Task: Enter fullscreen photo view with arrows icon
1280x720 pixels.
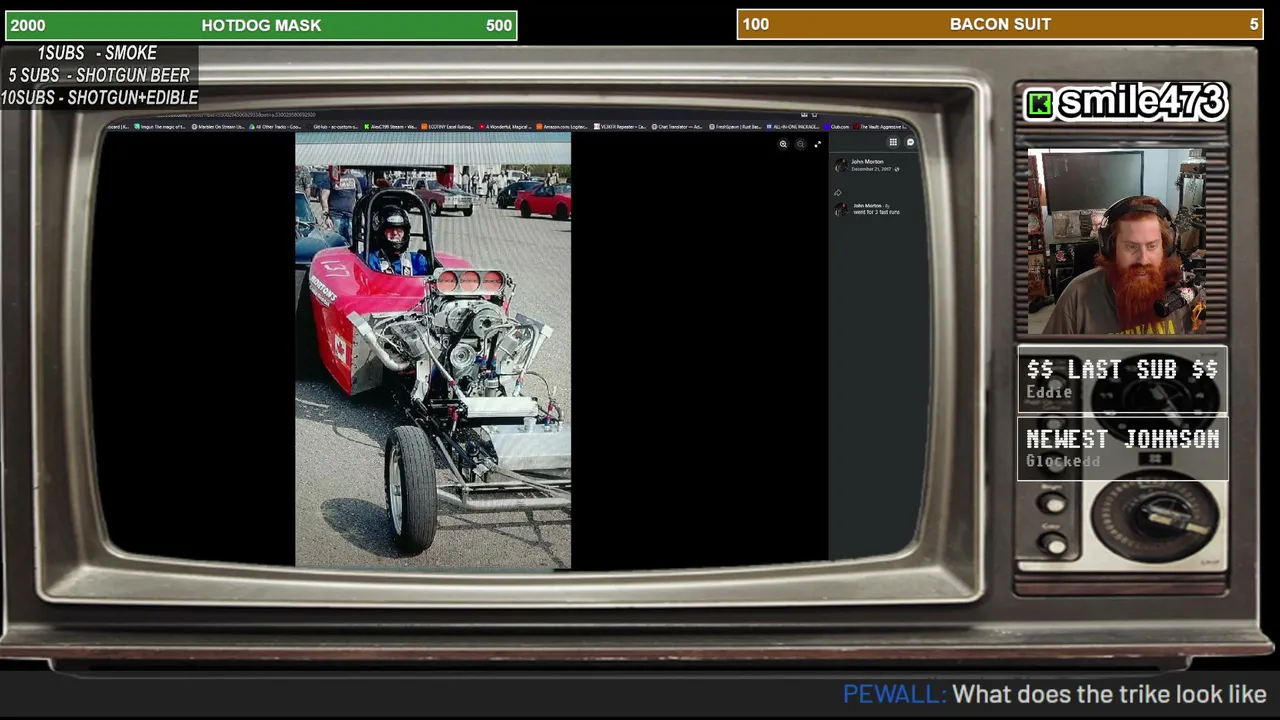Action: click(817, 144)
